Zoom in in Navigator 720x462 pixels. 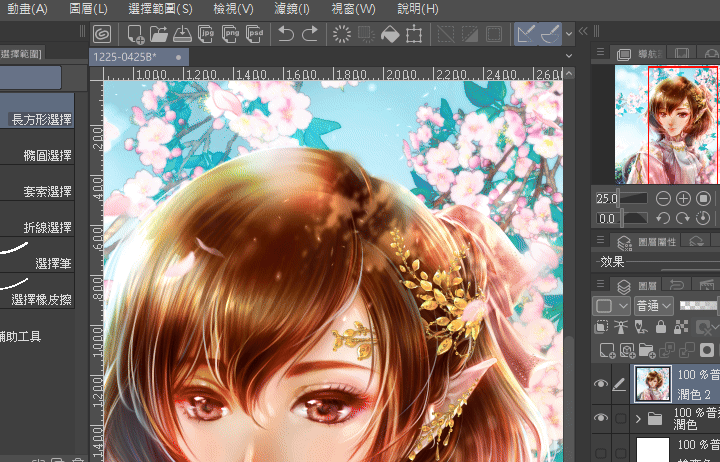coord(683,198)
